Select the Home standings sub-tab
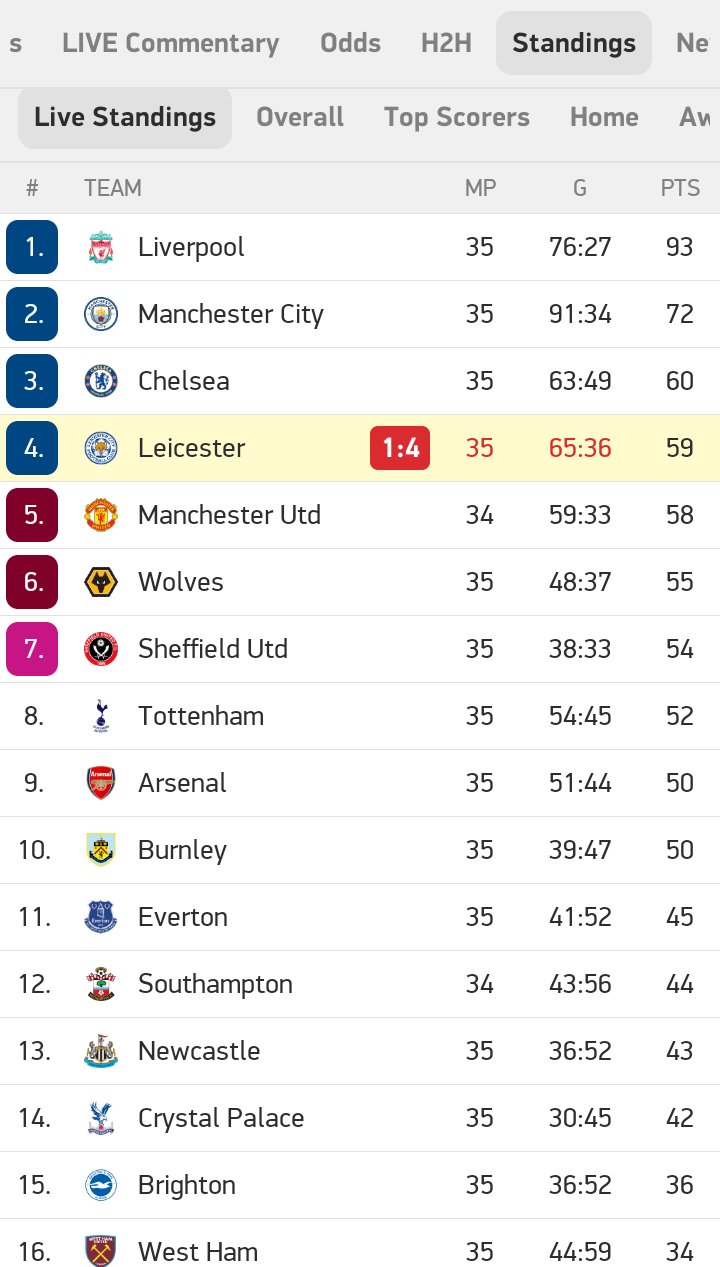720x1267 pixels. pos(604,117)
